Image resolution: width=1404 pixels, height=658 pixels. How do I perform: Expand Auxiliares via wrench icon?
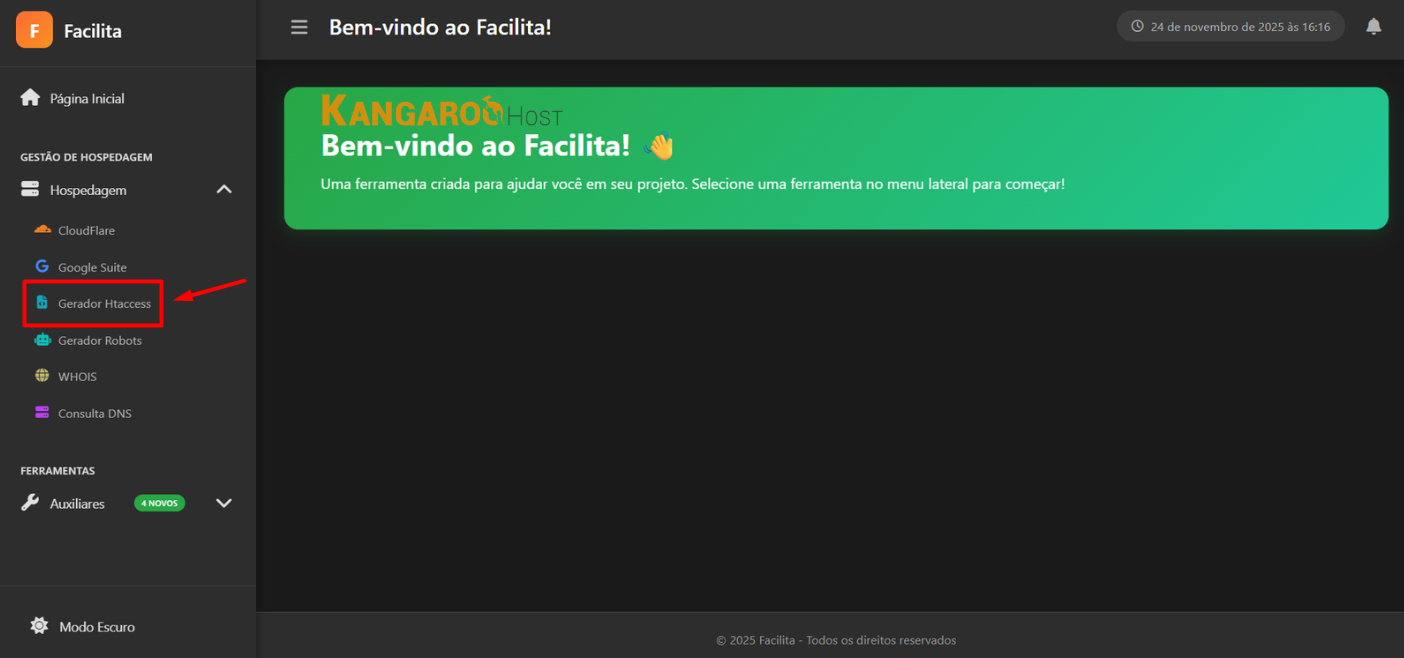pyautogui.click(x=30, y=503)
